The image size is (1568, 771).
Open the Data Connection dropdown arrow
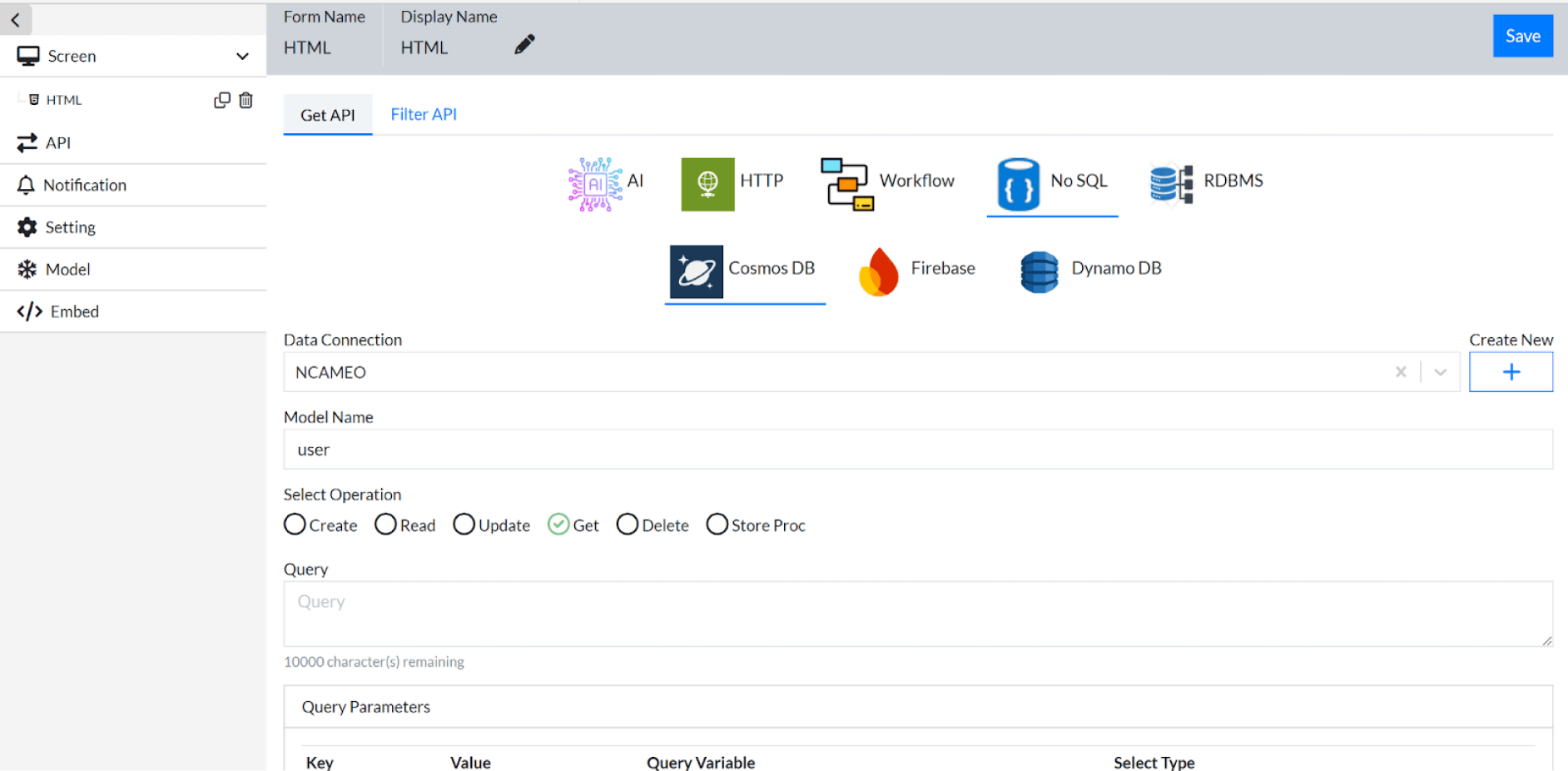click(1441, 372)
